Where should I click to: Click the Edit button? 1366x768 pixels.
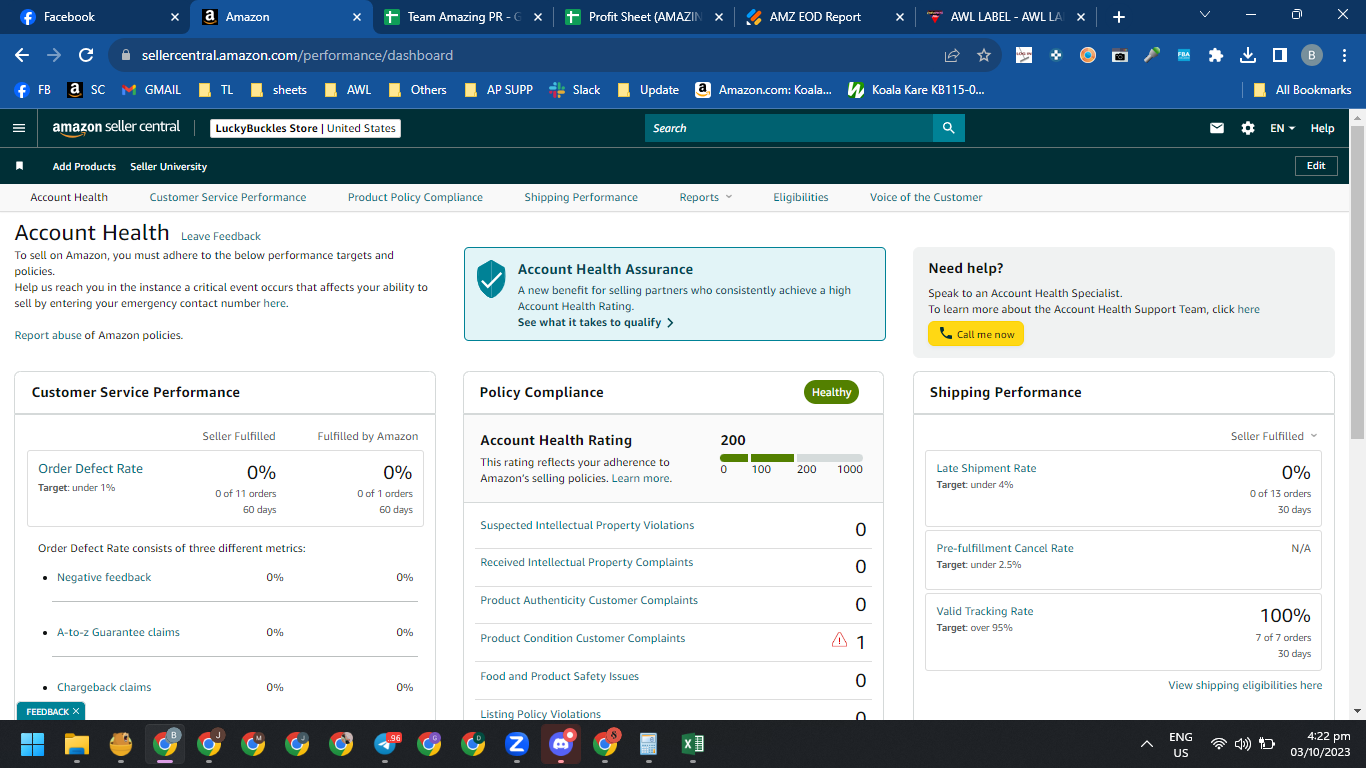click(x=1316, y=166)
